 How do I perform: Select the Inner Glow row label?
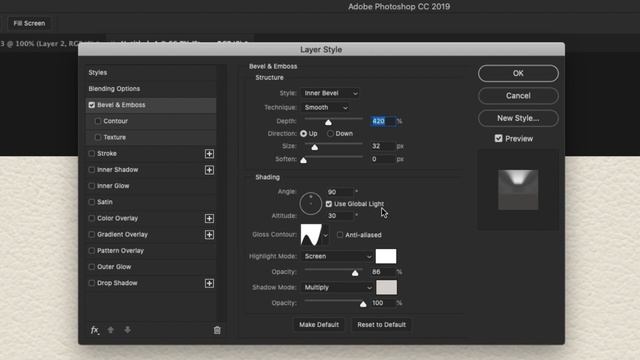(x=113, y=186)
